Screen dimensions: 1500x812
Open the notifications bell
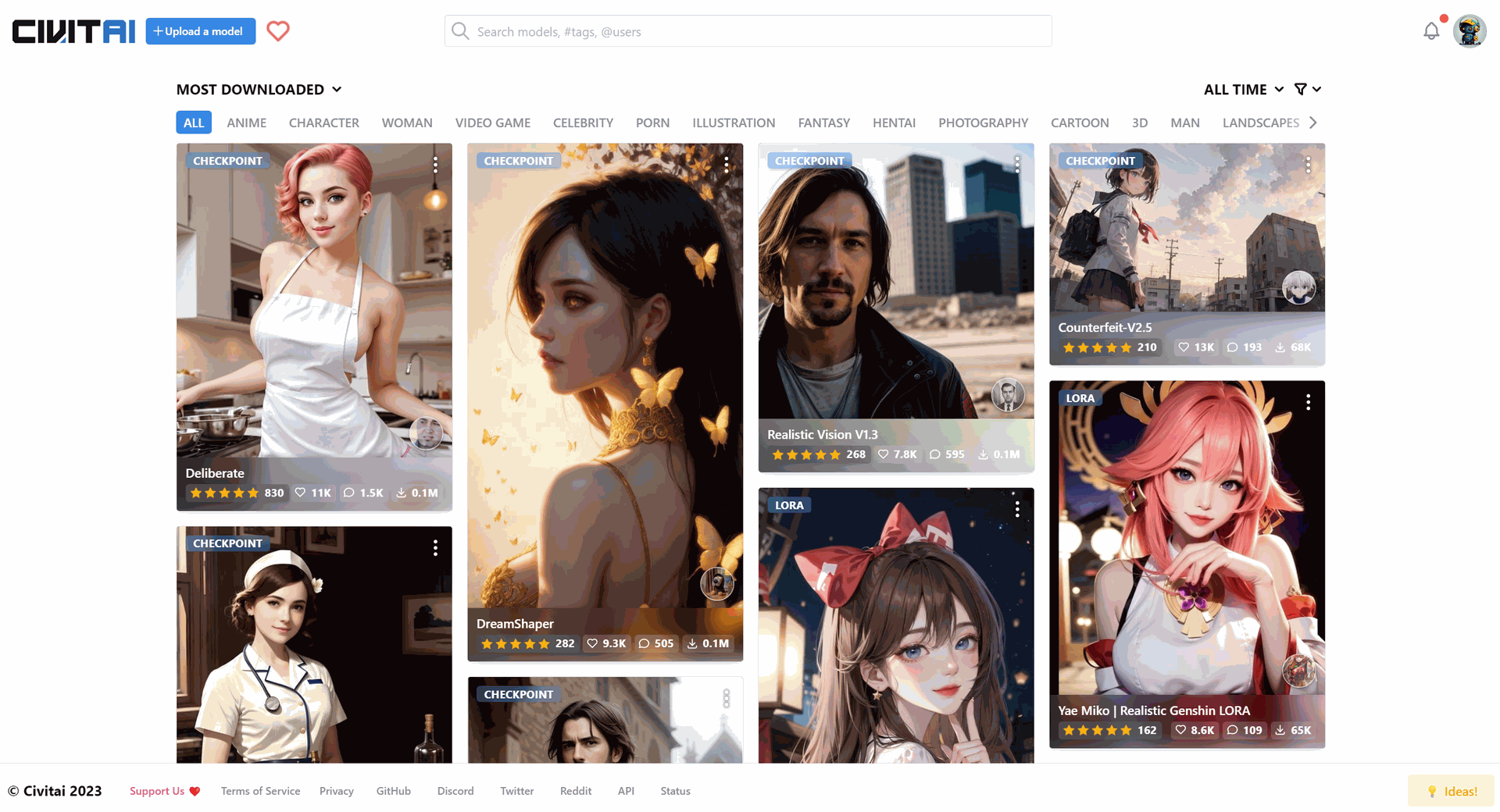click(x=1431, y=31)
